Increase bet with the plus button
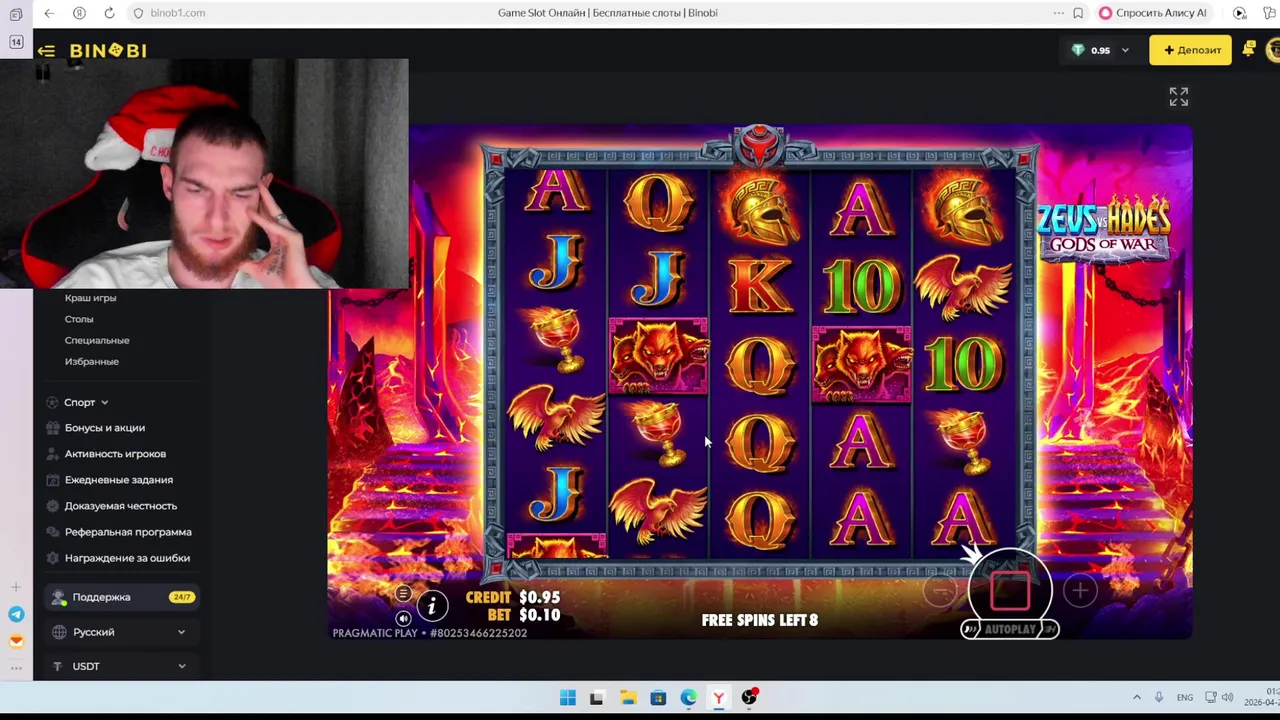 (x=1080, y=591)
